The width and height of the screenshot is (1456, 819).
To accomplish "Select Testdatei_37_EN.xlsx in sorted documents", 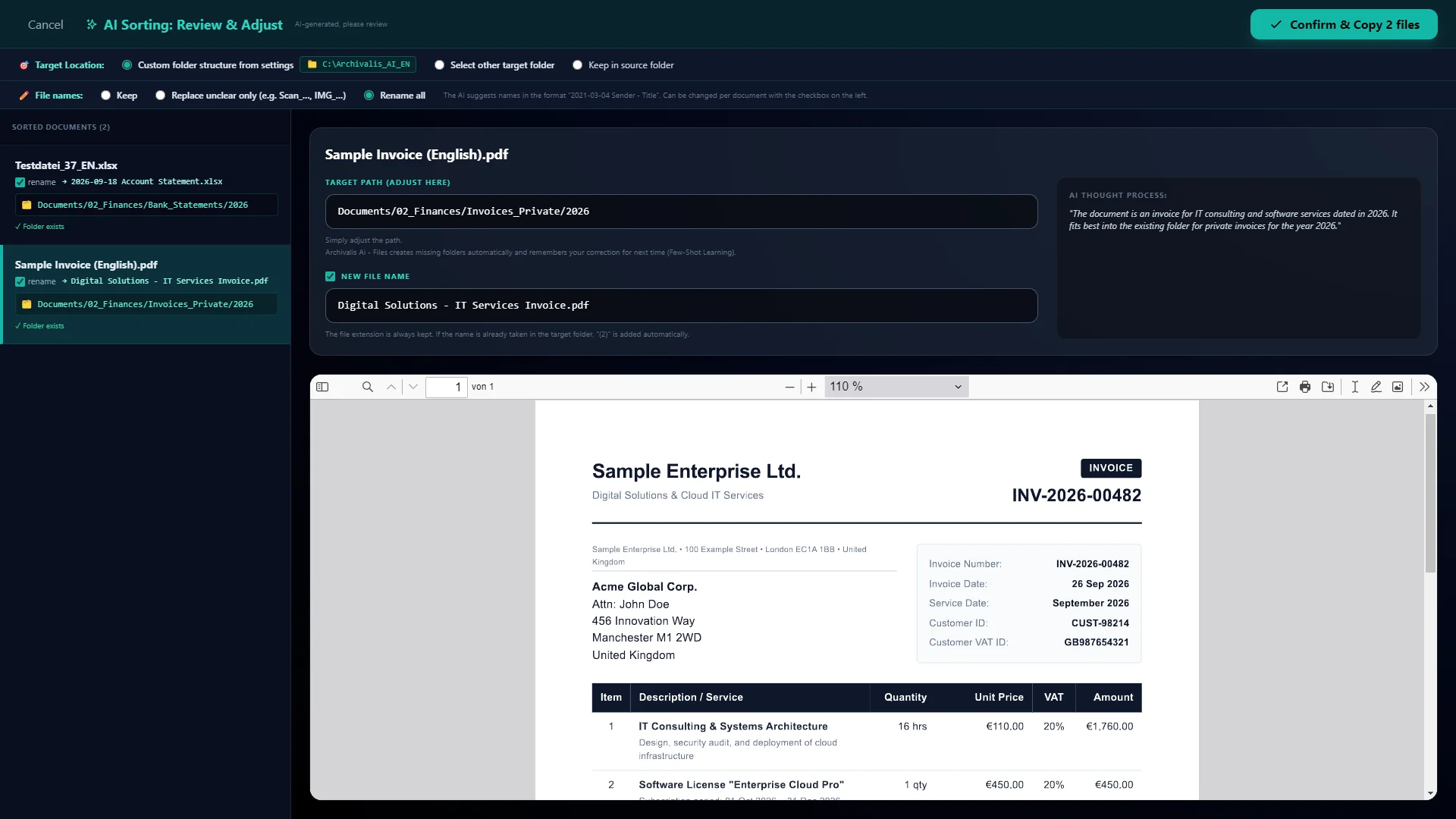I will (x=146, y=195).
